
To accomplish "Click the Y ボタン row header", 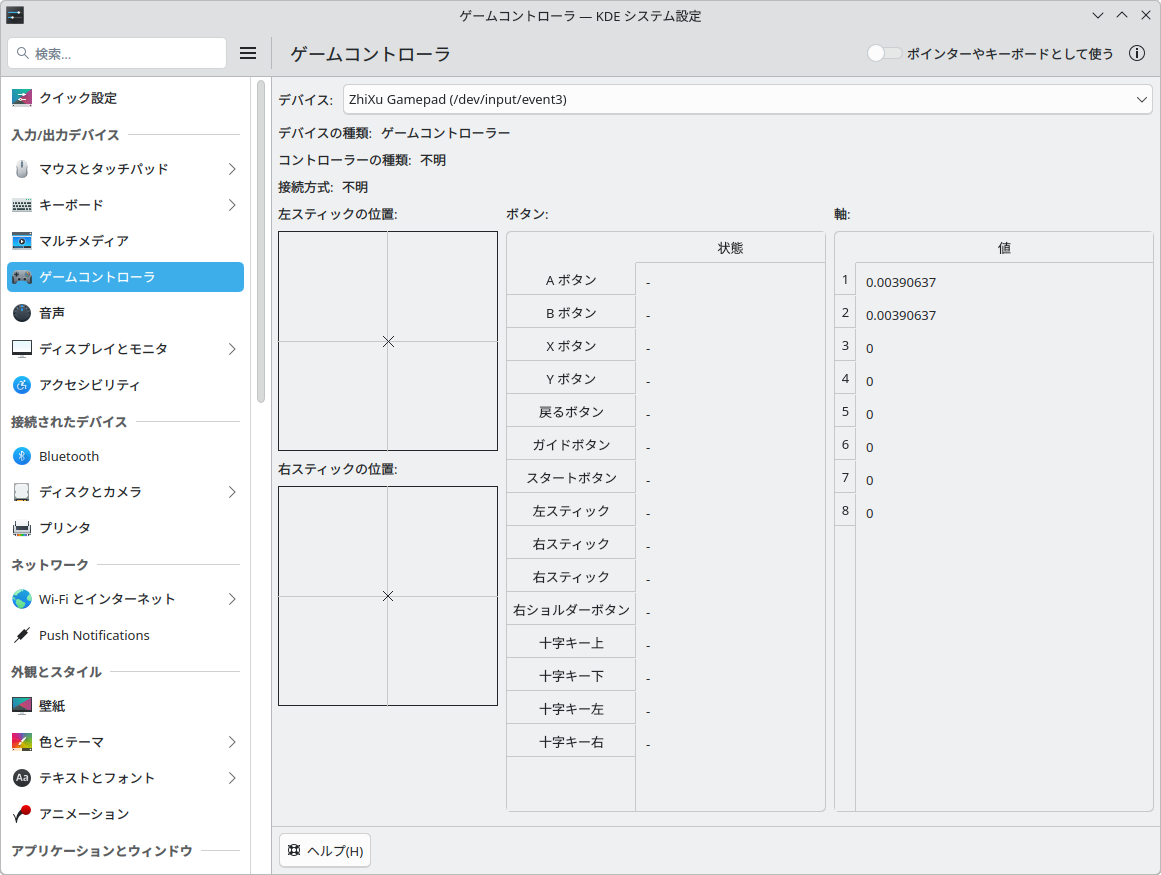I will (x=571, y=379).
